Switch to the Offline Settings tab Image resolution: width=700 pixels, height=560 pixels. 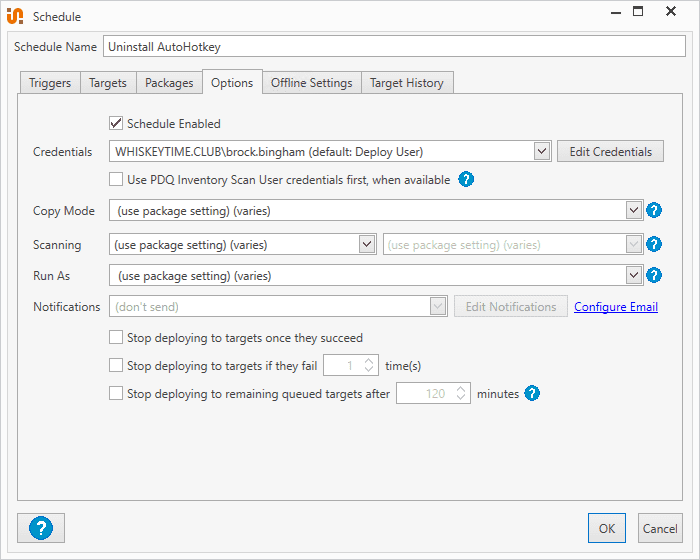point(312,83)
